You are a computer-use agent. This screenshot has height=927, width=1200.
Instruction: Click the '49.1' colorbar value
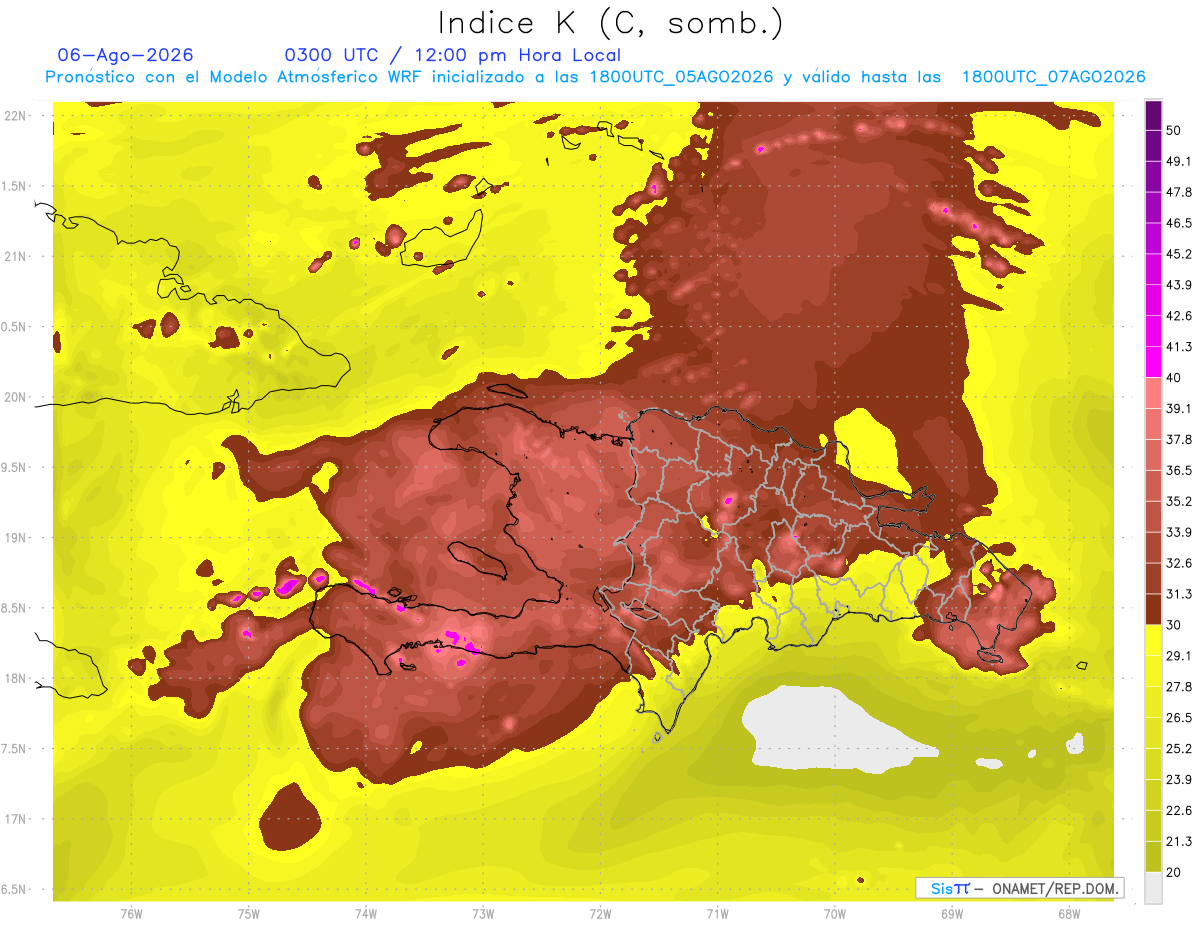(x=1179, y=161)
